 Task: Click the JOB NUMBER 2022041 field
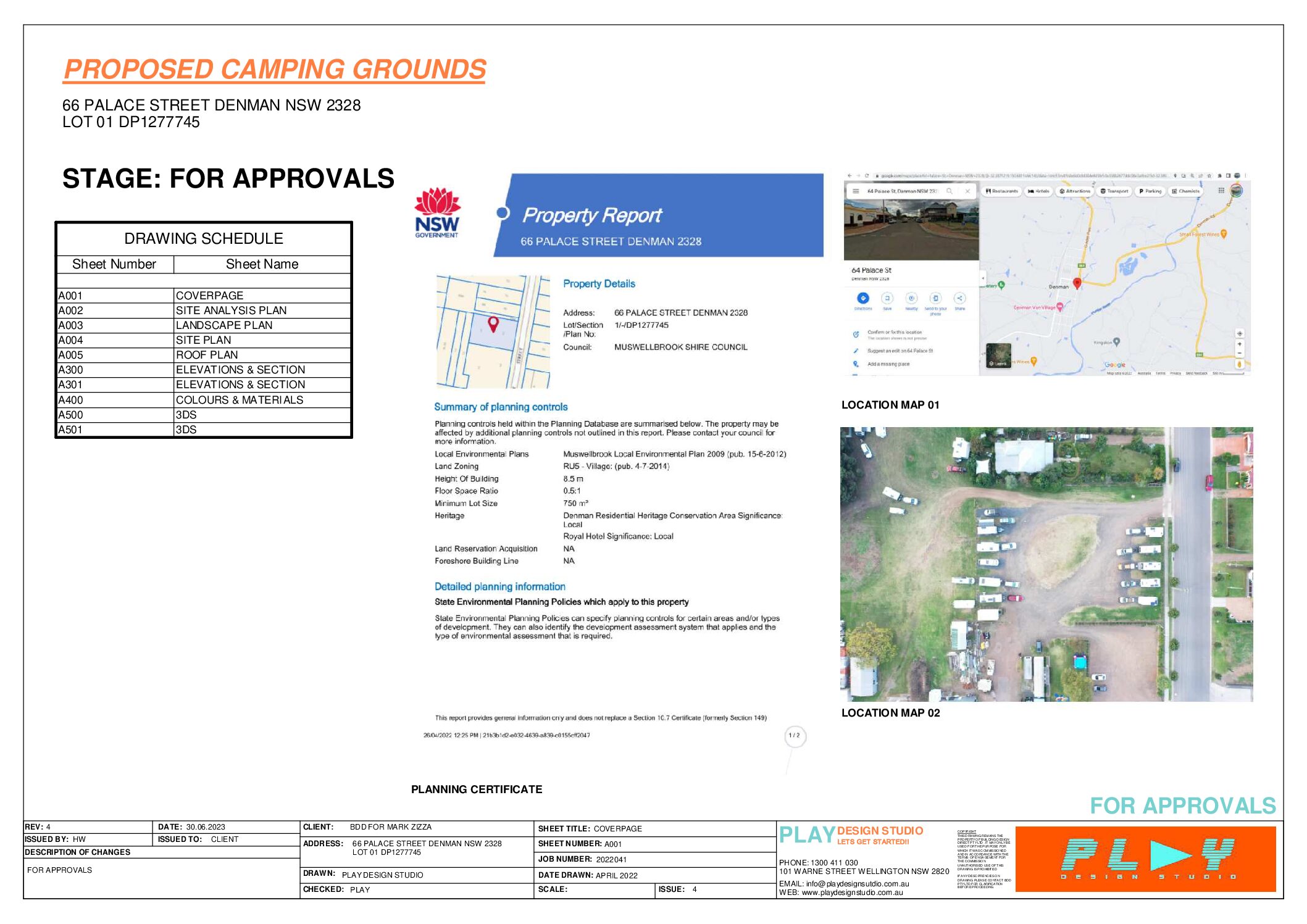pos(654,859)
